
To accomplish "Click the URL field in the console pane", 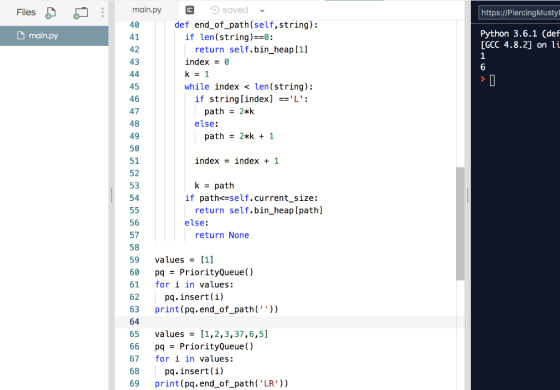I will click(x=520, y=13).
